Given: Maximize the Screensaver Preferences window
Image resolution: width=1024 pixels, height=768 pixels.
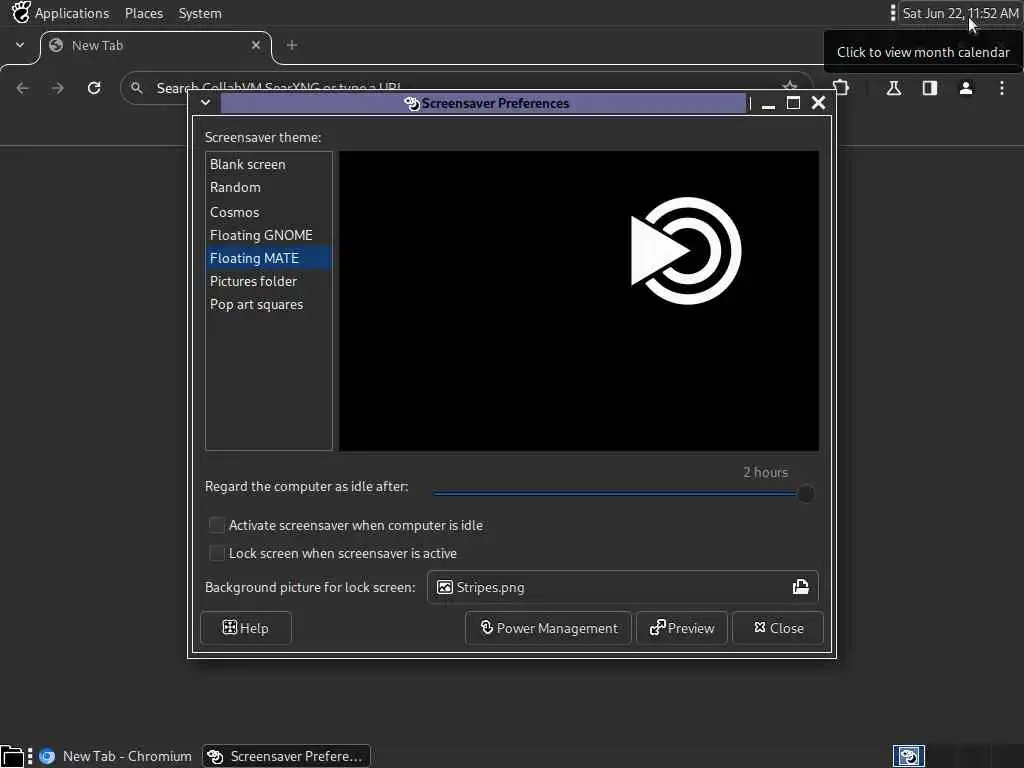Looking at the screenshot, I should (793, 103).
